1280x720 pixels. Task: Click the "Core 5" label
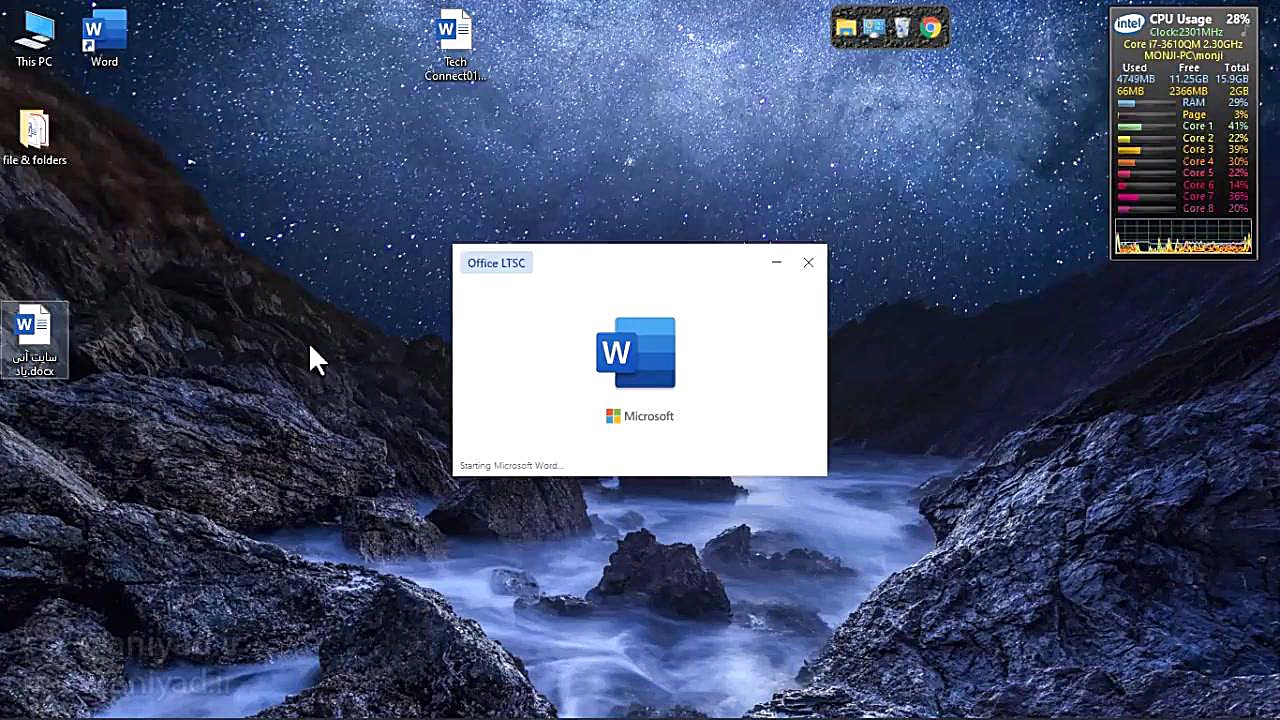(1198, 174)
